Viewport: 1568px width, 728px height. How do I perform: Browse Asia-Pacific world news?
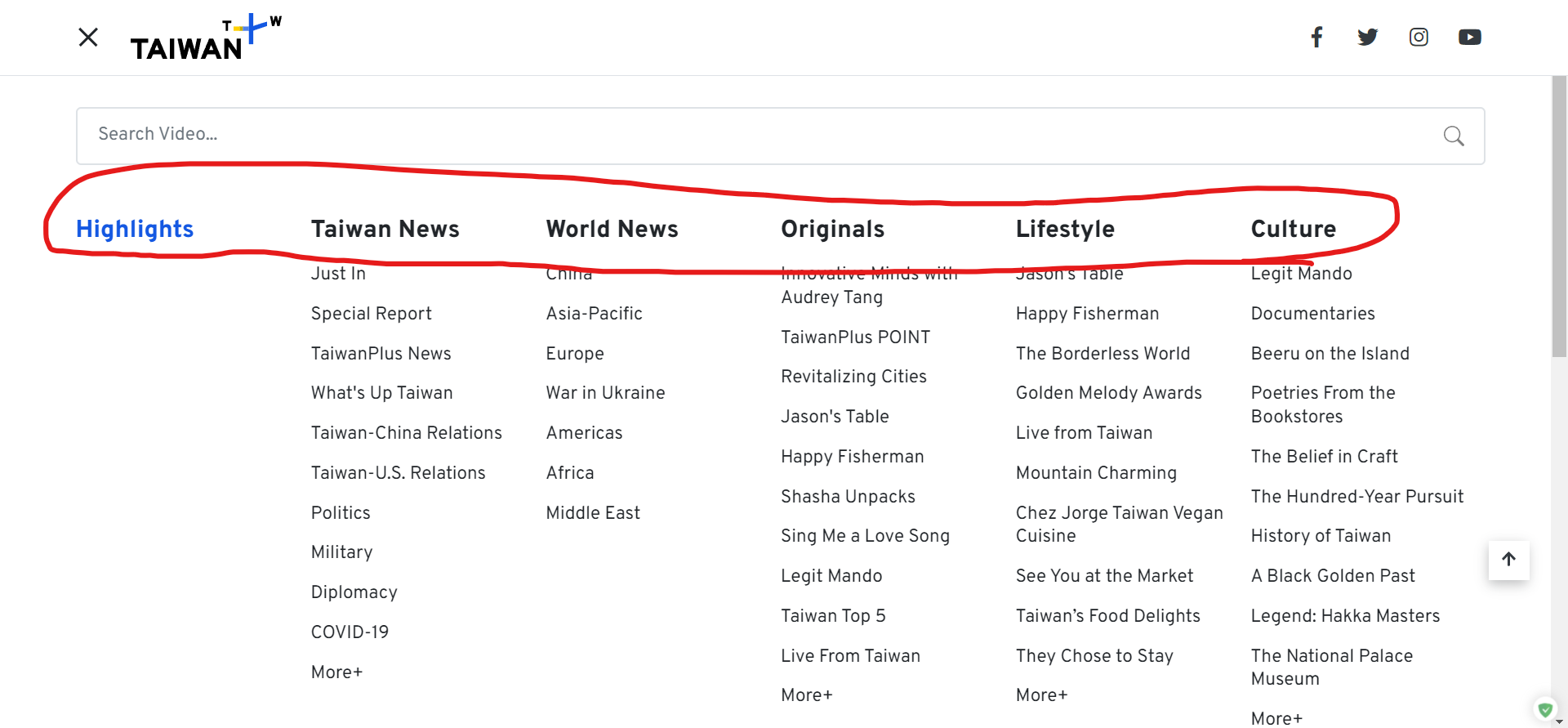(595, 313)
